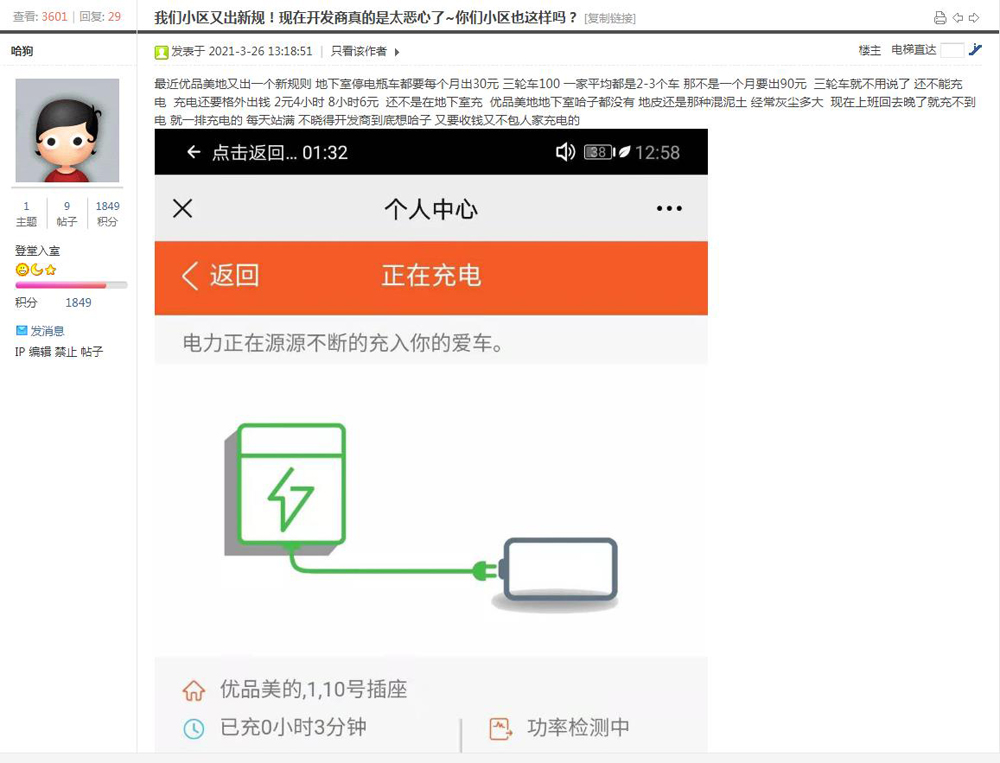Click the 返回 back chevron in orange bar
Screen dimensions: 1000x763
coord(190,276)
